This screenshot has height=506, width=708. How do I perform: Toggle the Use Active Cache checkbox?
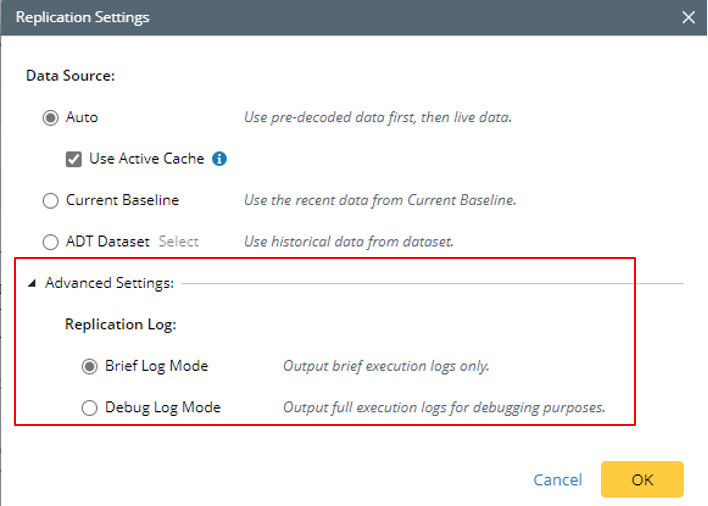point(74,159)
